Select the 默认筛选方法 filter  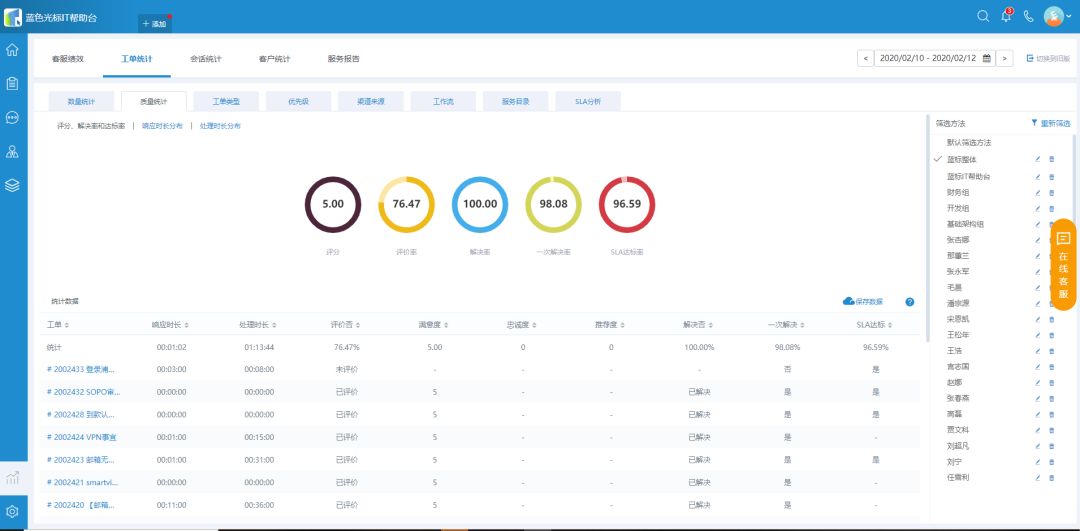968,143
